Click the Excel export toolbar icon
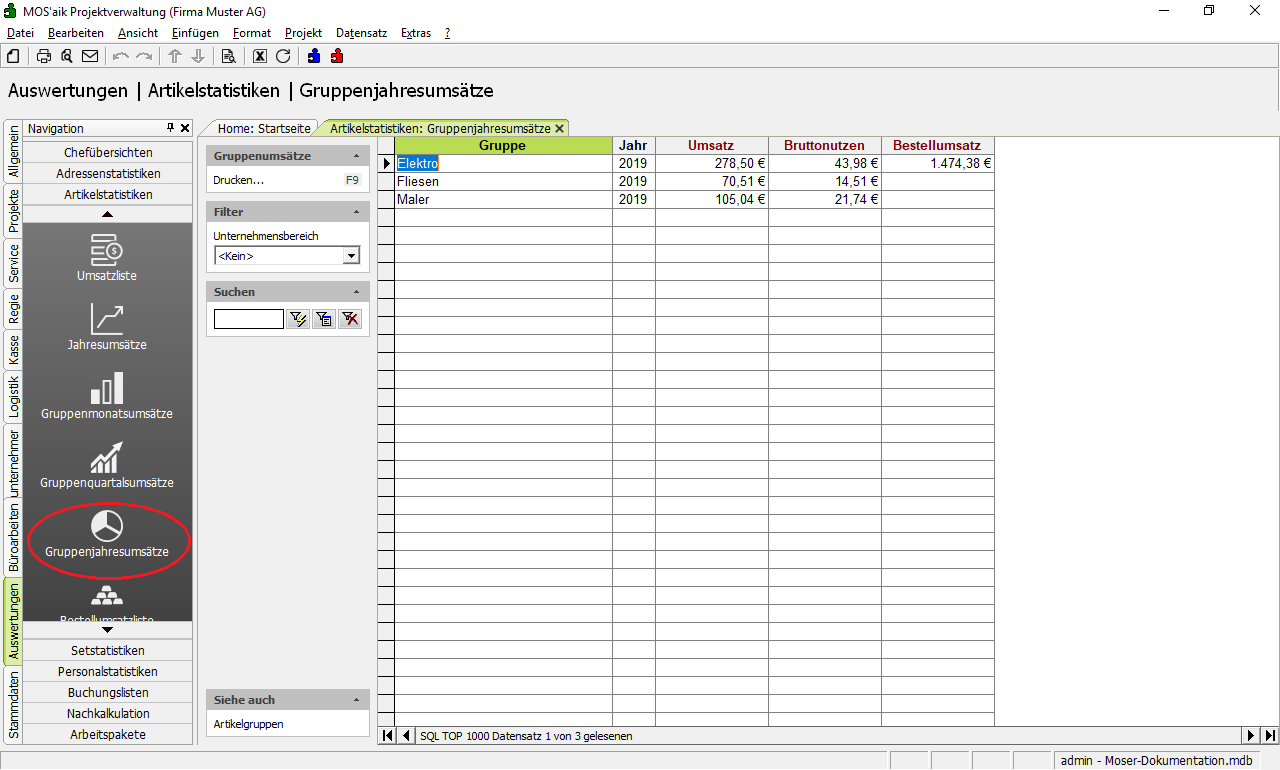1280x770 pixels. [260, 56]
